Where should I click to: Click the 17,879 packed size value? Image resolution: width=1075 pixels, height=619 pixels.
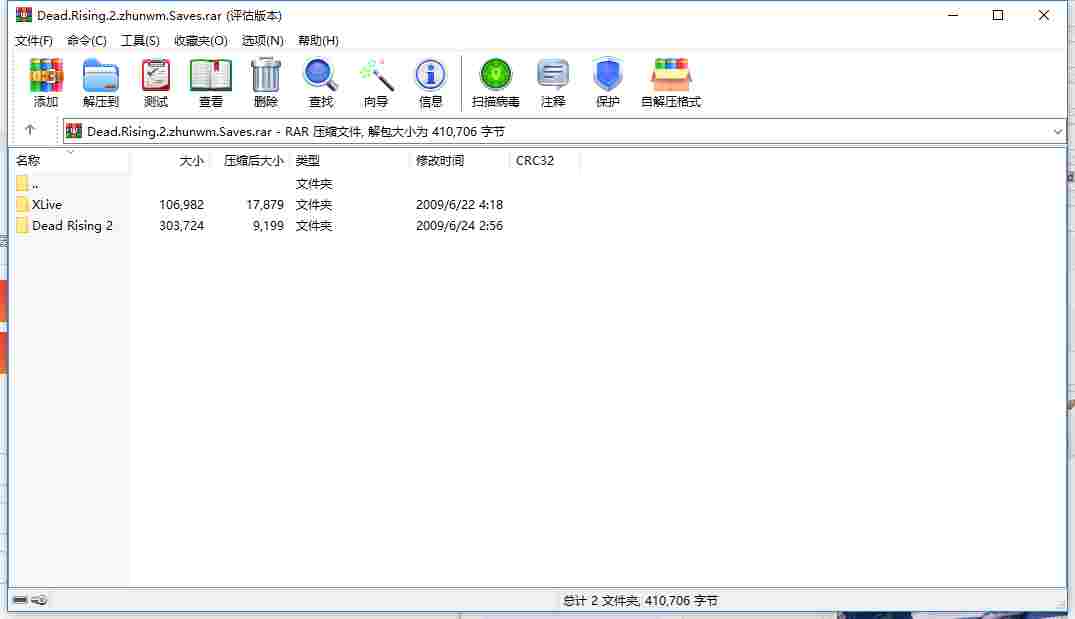point(265,204)
